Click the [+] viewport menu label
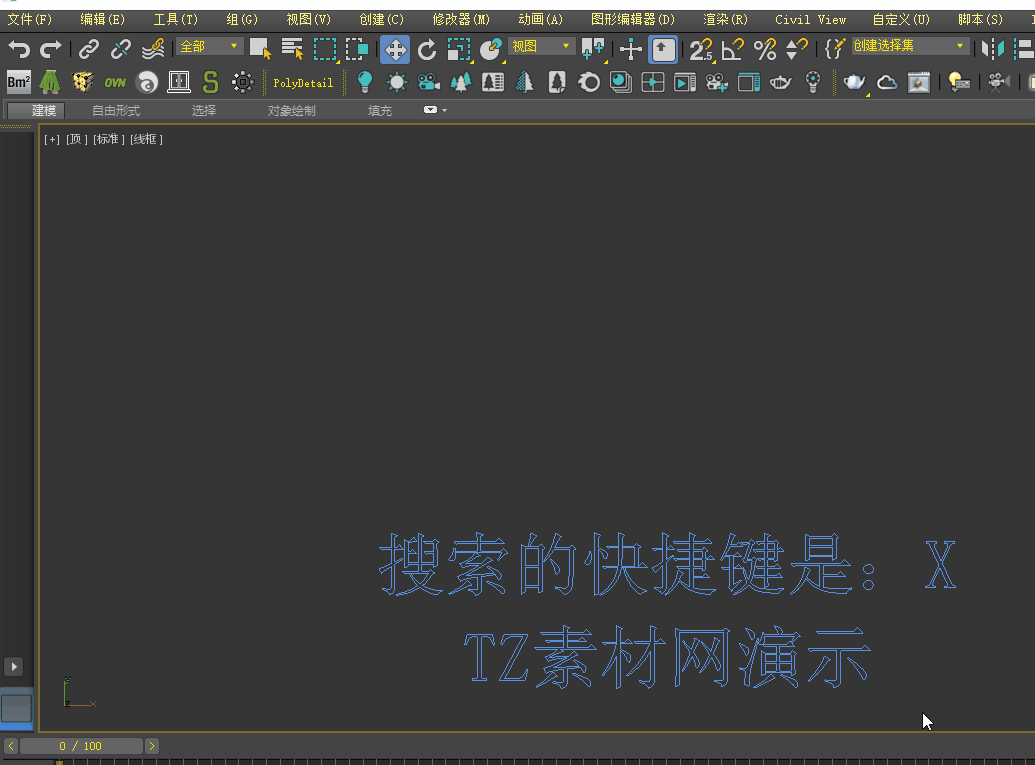Screen dimensions: 1035x765 click(51, 139)
